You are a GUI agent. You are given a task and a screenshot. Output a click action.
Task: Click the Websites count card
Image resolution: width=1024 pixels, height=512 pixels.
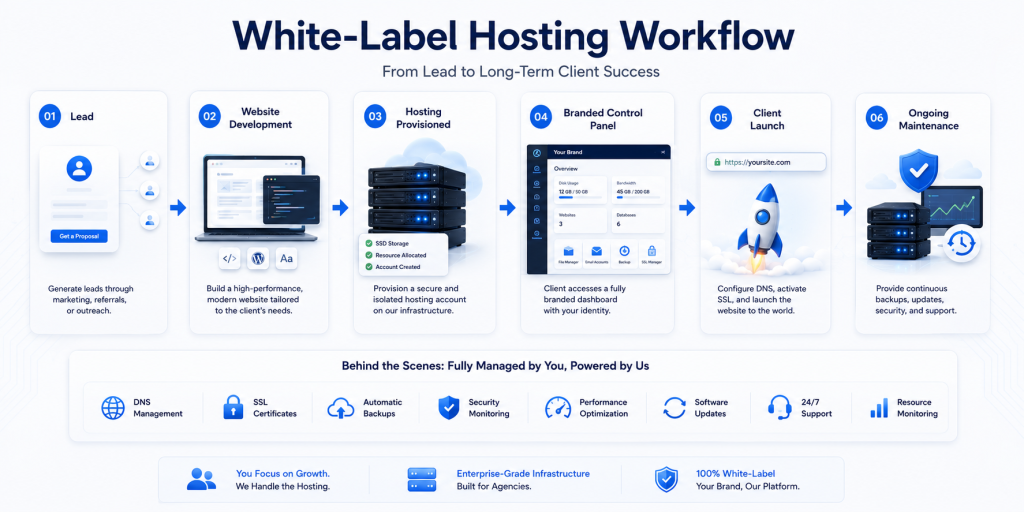(x=581, y=220)
